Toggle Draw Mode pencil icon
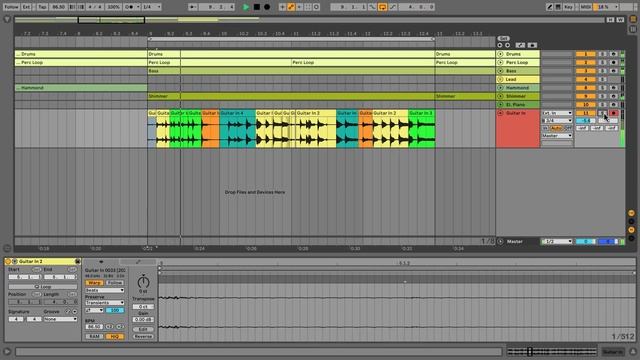Screen dimensions: 640x360 (550, 7)
